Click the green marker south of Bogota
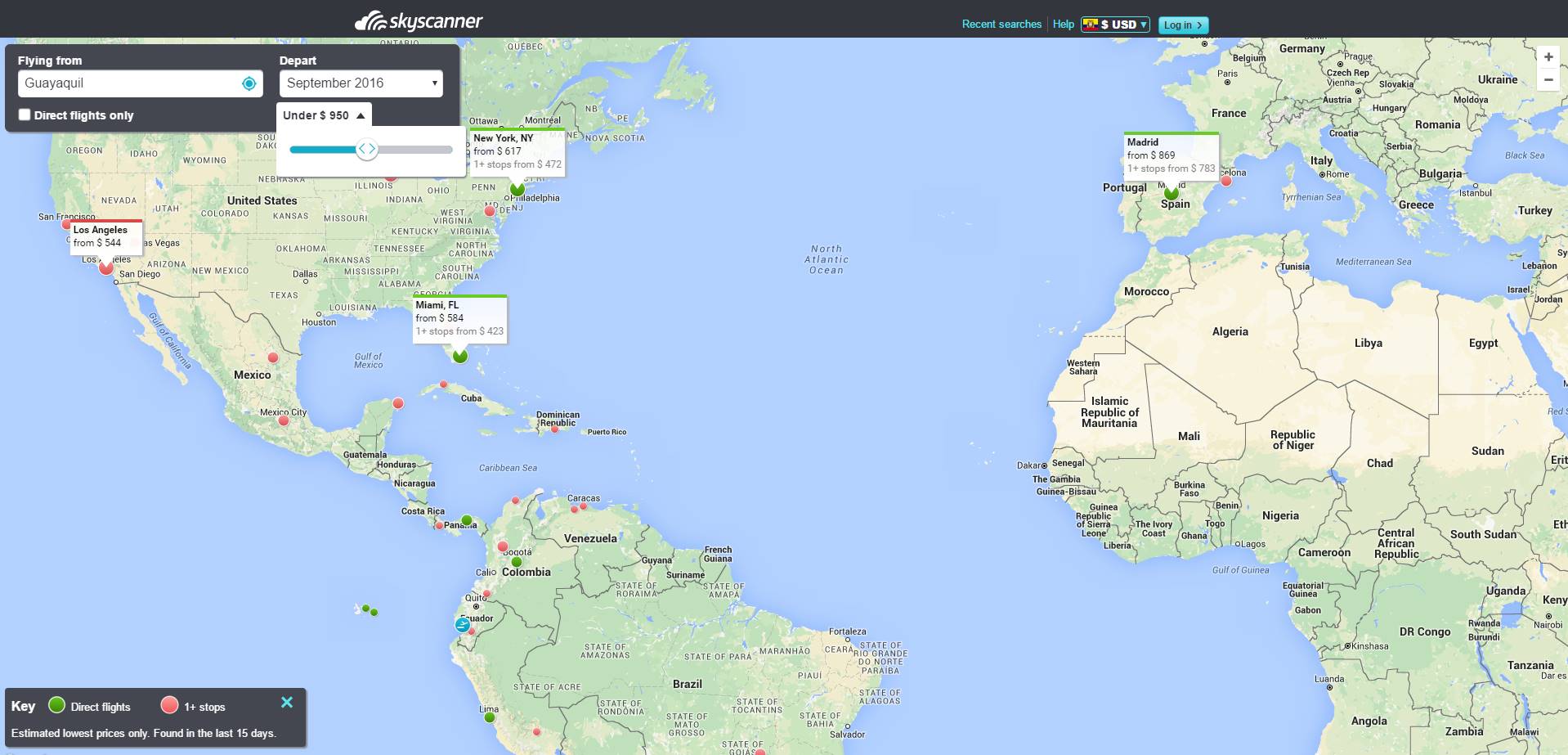The height and width of the screenshot is (755, 1568). (517, 562)
